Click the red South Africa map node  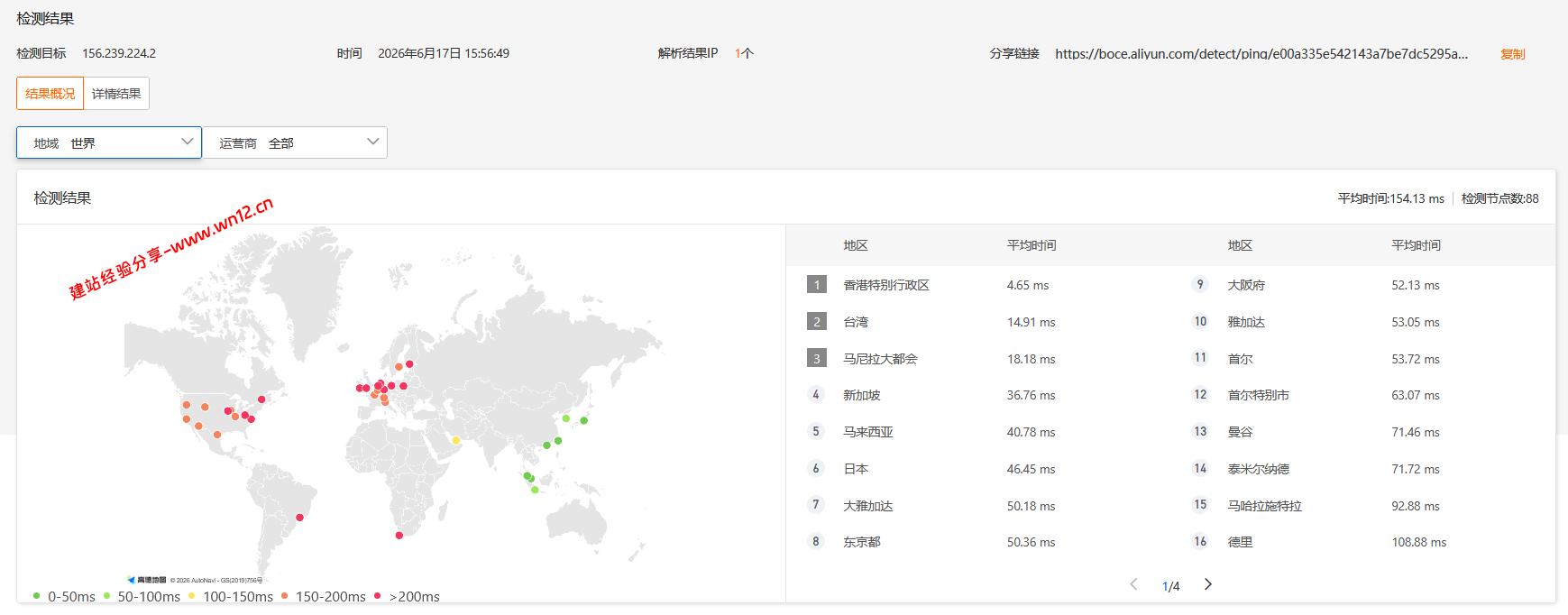click(x=399, y=536)
